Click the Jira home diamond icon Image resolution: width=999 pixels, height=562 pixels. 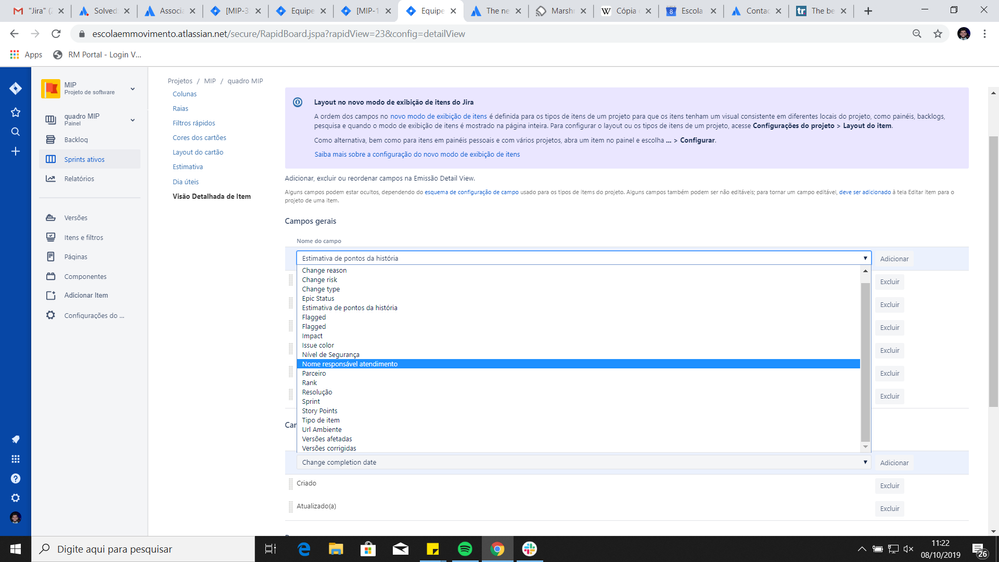15,89
